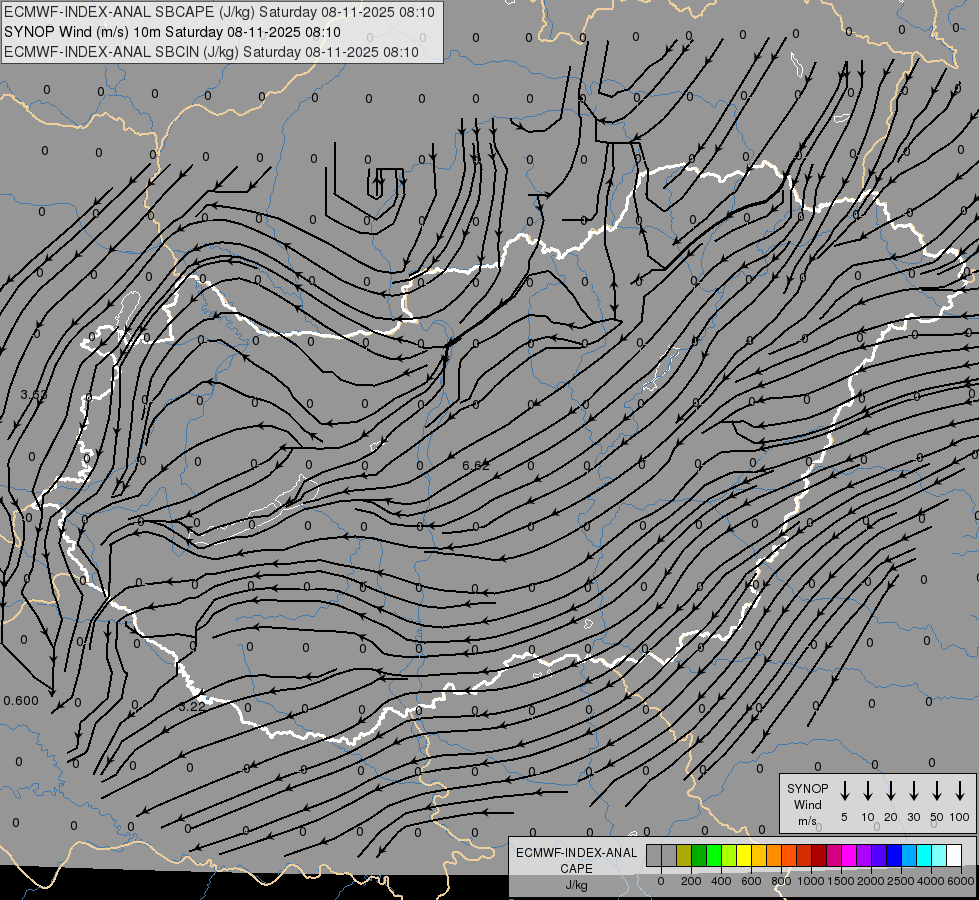979x900 pixels.
Task: Click the m/s unit in wind legend
Action: pyautogui.click(x=807, y=821)
